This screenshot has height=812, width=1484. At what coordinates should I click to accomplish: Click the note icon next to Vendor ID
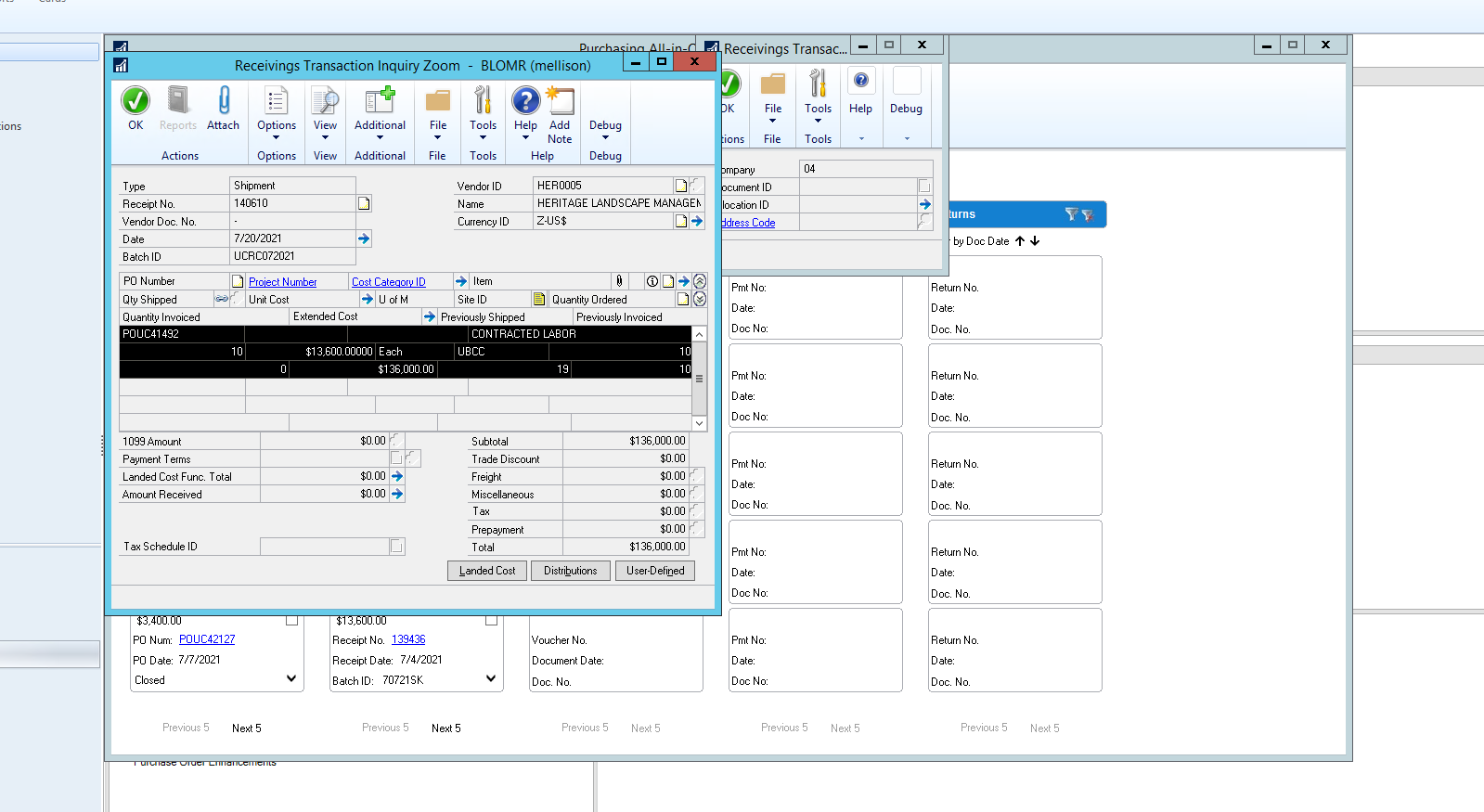(681, 186)
